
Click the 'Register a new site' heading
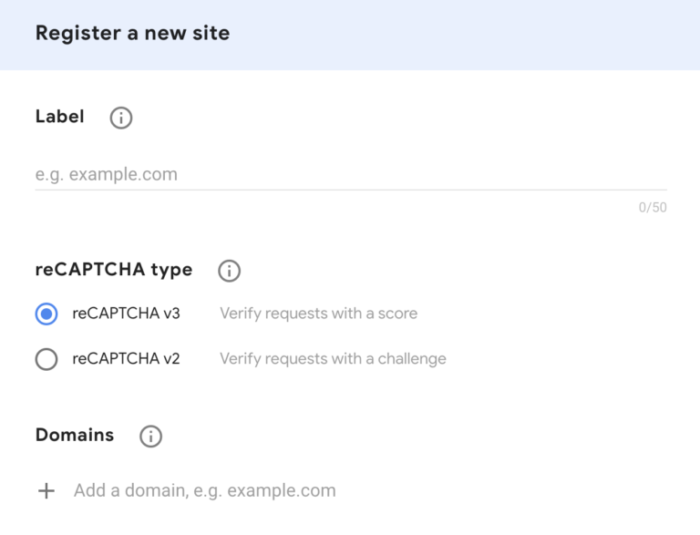click(132, 33)
